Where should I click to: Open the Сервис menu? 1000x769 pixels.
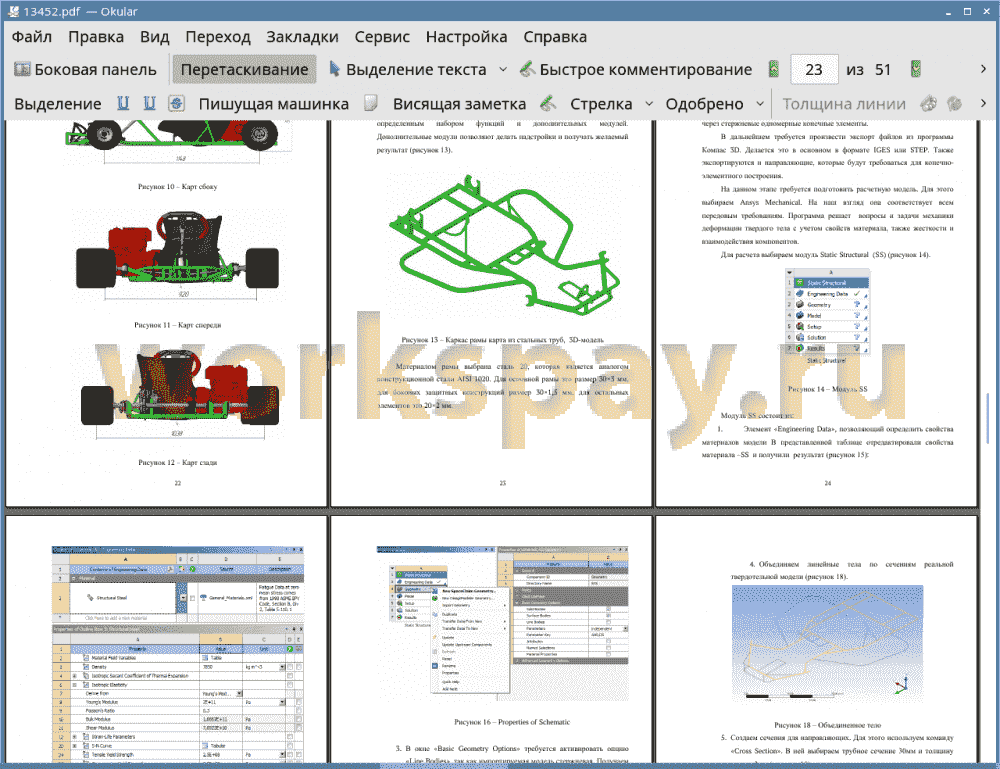[382, 37]
